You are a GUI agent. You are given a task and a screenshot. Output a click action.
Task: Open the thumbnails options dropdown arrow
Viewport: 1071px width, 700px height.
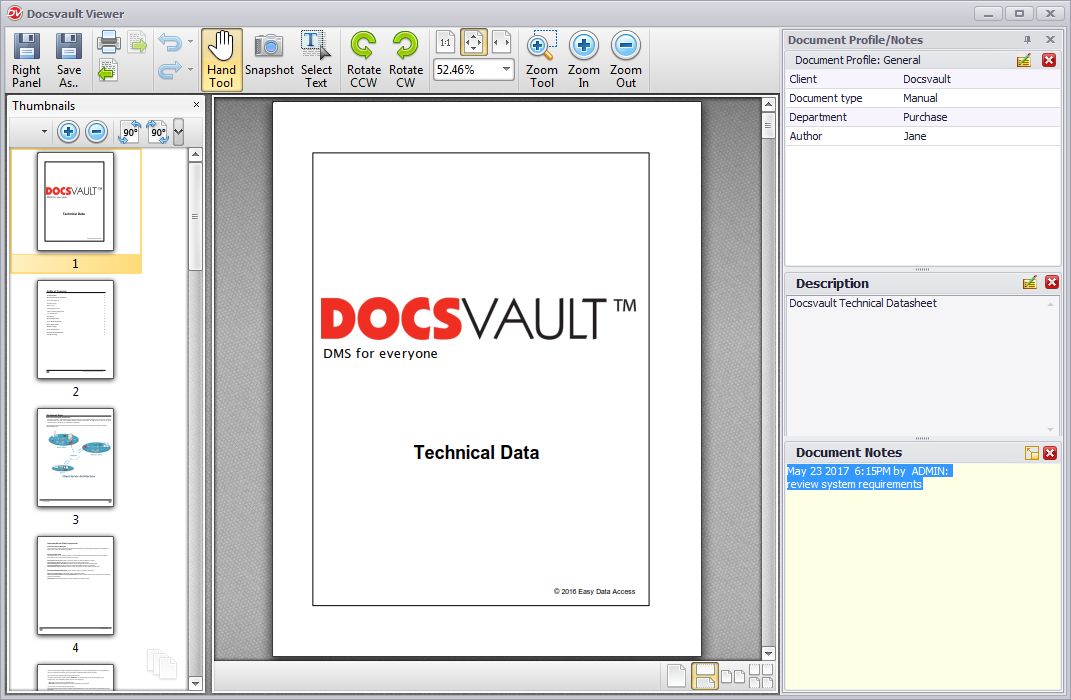click(44, 132)
